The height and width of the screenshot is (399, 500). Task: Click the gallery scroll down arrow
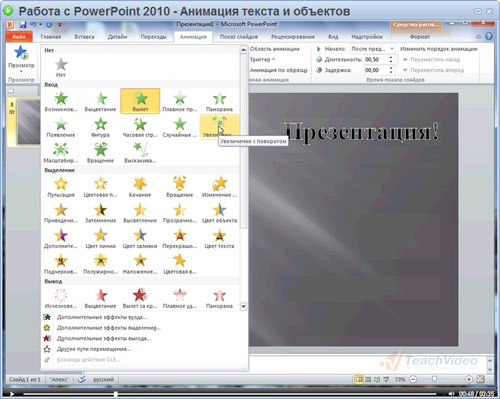click(x=244, y=306)
